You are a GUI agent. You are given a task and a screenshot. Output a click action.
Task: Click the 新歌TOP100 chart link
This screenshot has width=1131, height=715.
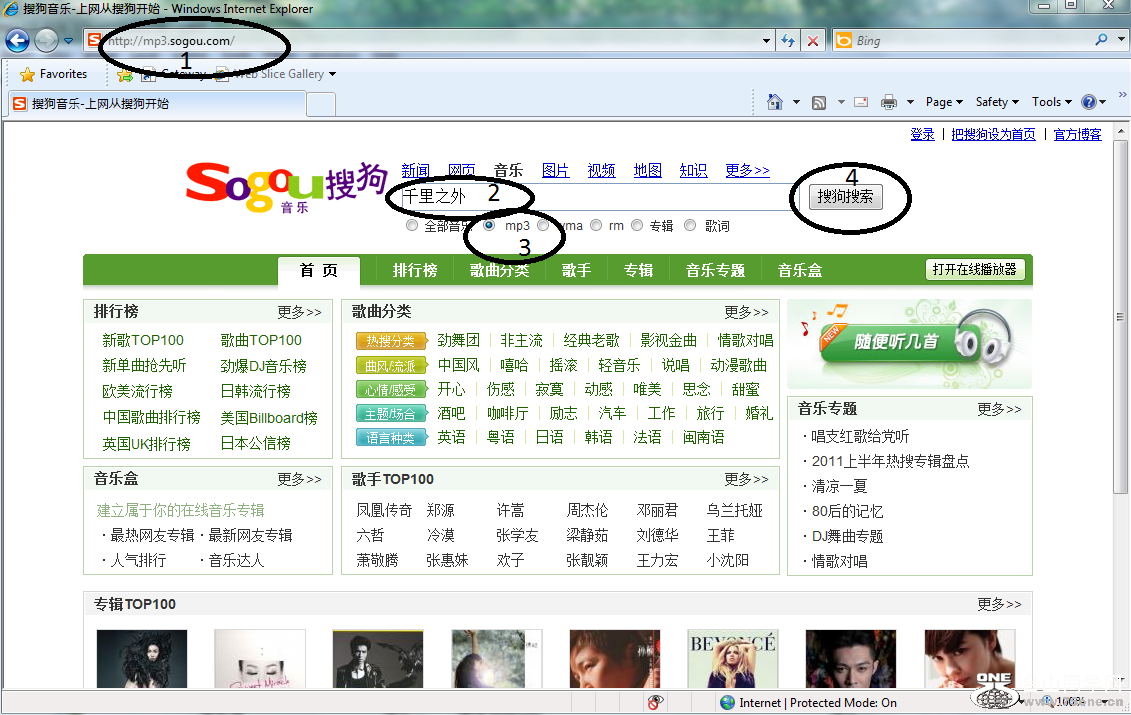coord(143,340)
